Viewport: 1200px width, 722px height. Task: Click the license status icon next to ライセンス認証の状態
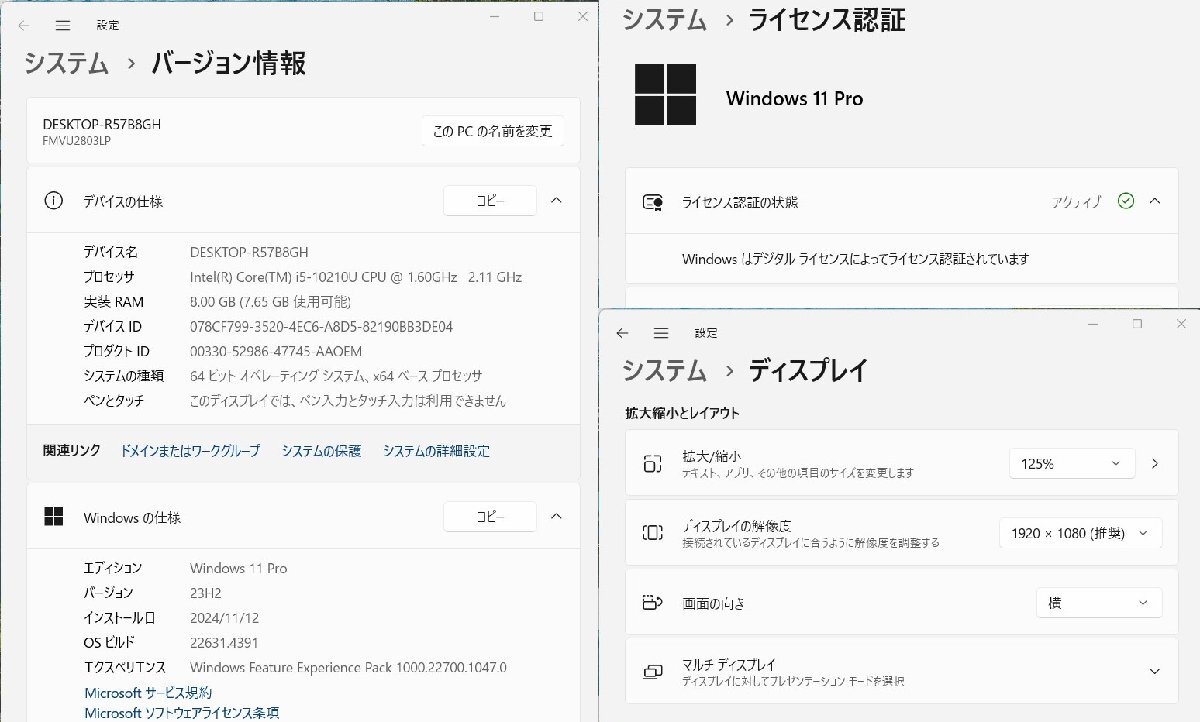pos(653,202)
